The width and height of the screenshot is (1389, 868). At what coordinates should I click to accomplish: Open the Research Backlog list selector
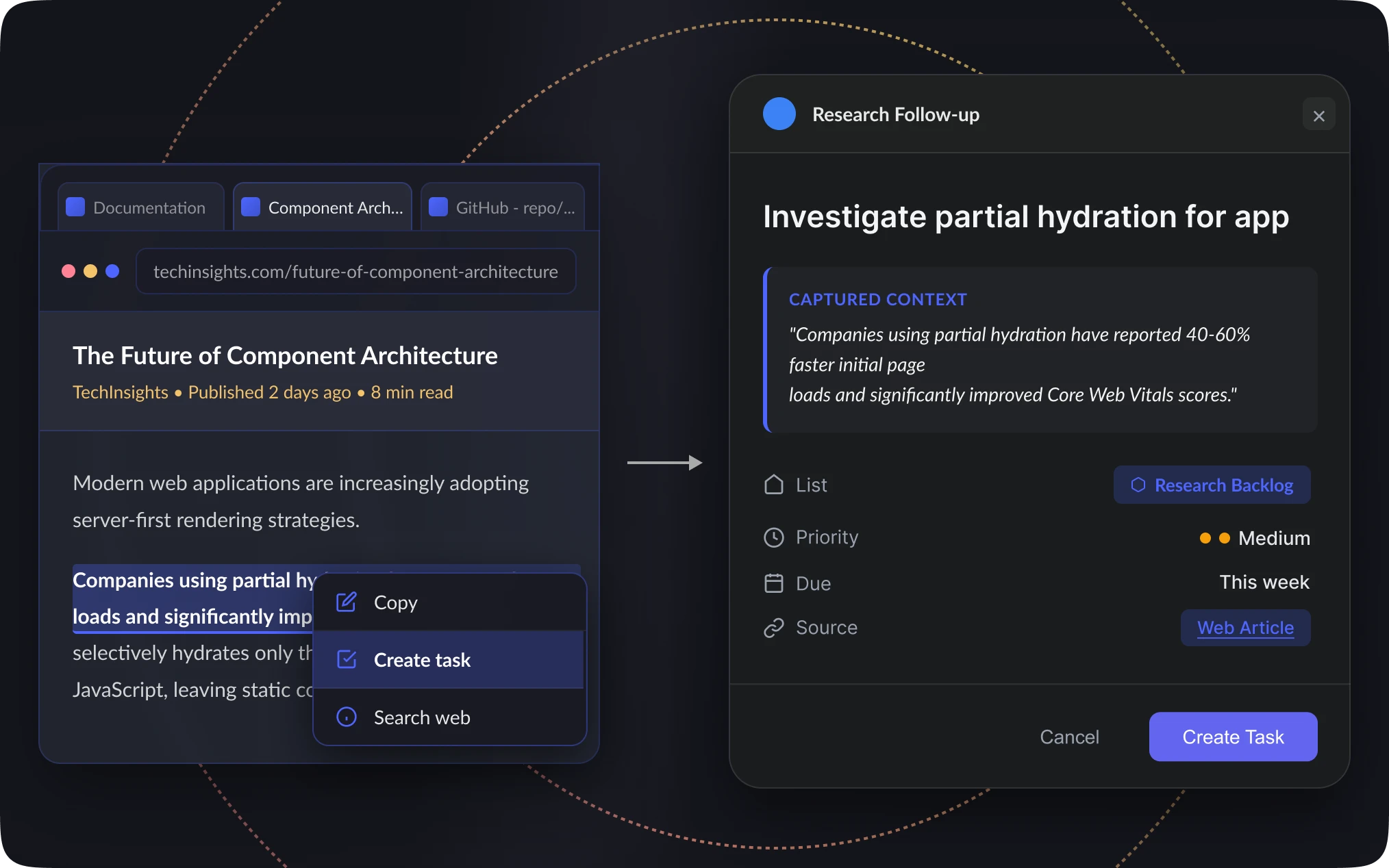point(1212,485)
